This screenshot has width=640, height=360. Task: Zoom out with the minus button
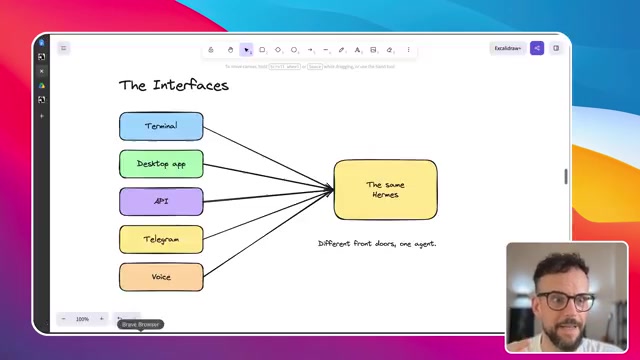click(64, 319)
